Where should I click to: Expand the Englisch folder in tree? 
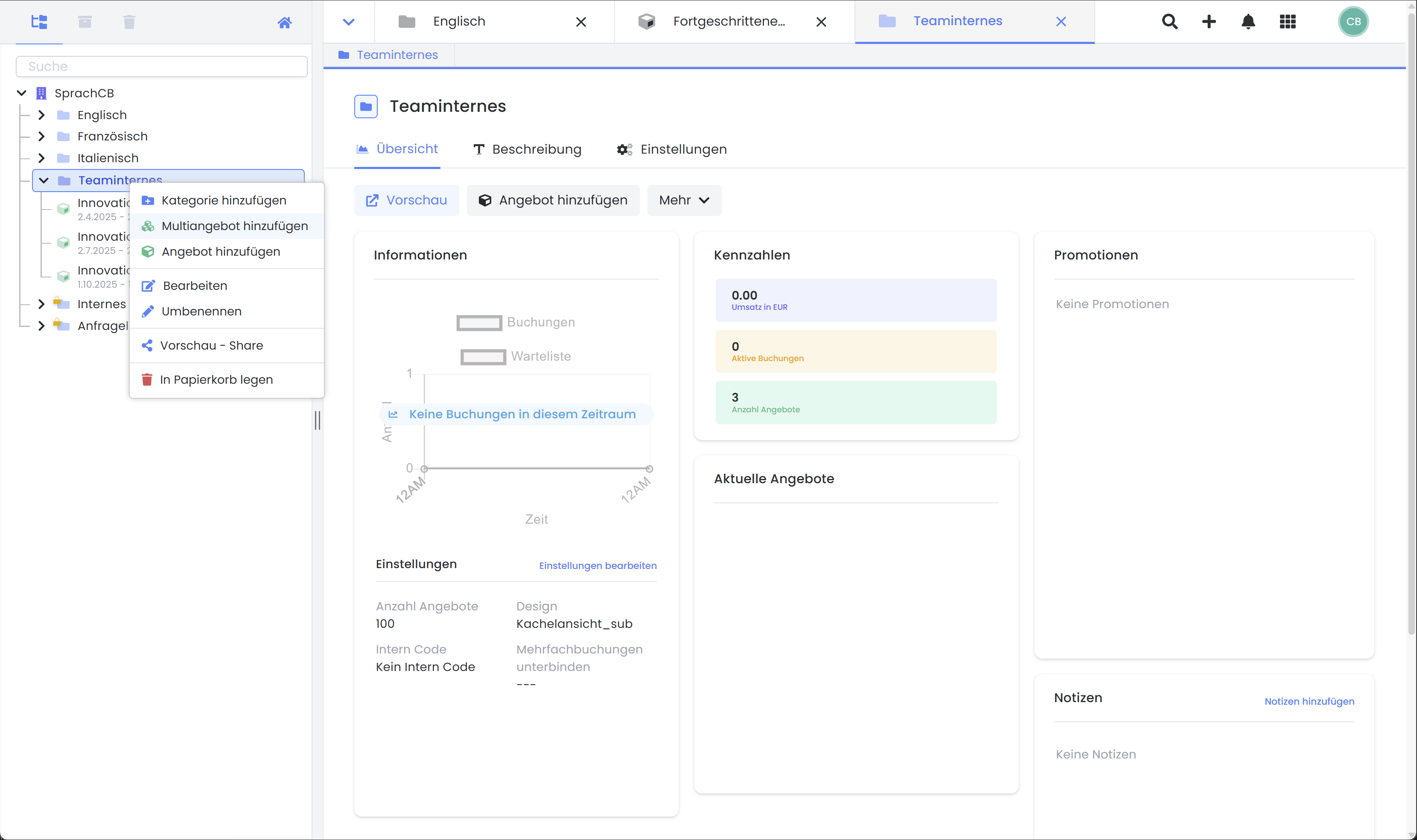coord(41,115)
